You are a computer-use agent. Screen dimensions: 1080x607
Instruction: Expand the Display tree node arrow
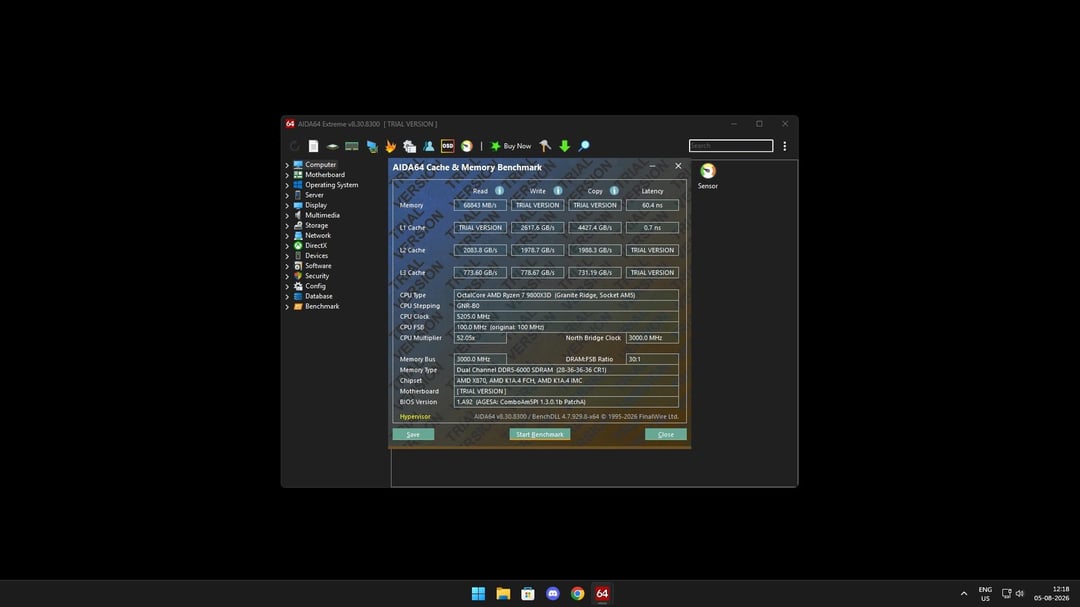click(287, 205)
